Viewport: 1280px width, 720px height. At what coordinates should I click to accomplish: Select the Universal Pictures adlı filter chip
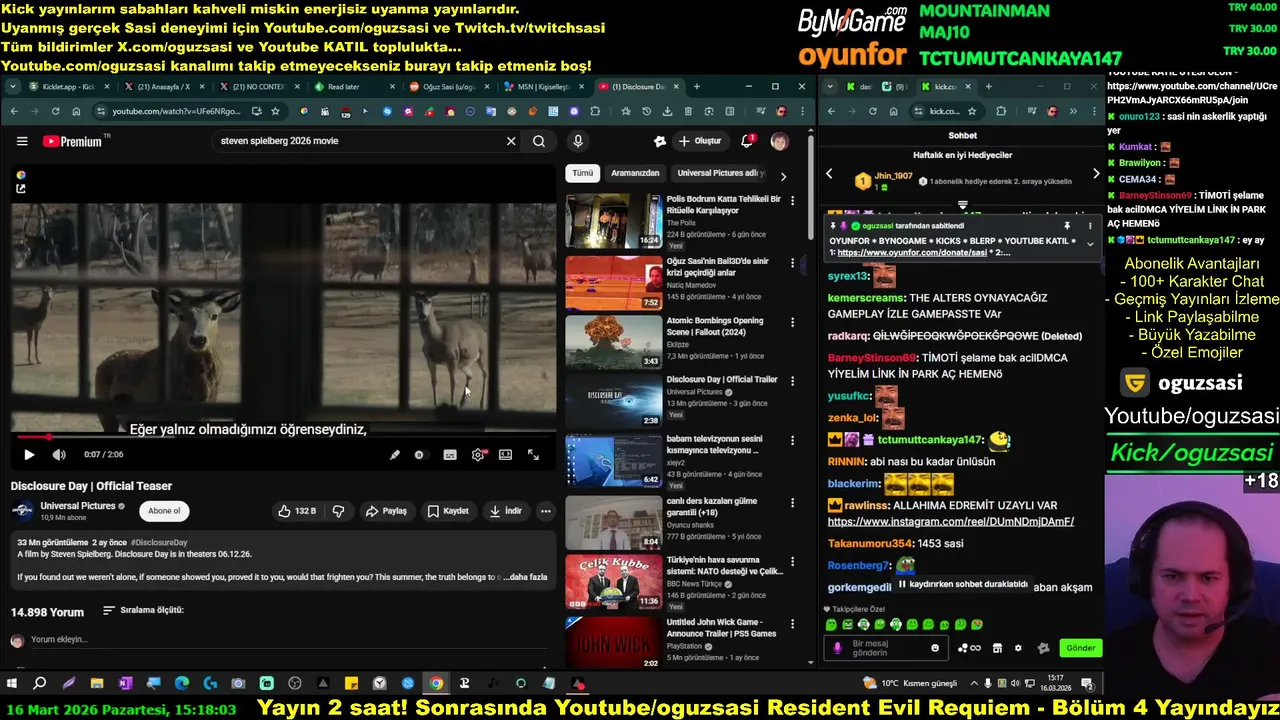[721, 173]
